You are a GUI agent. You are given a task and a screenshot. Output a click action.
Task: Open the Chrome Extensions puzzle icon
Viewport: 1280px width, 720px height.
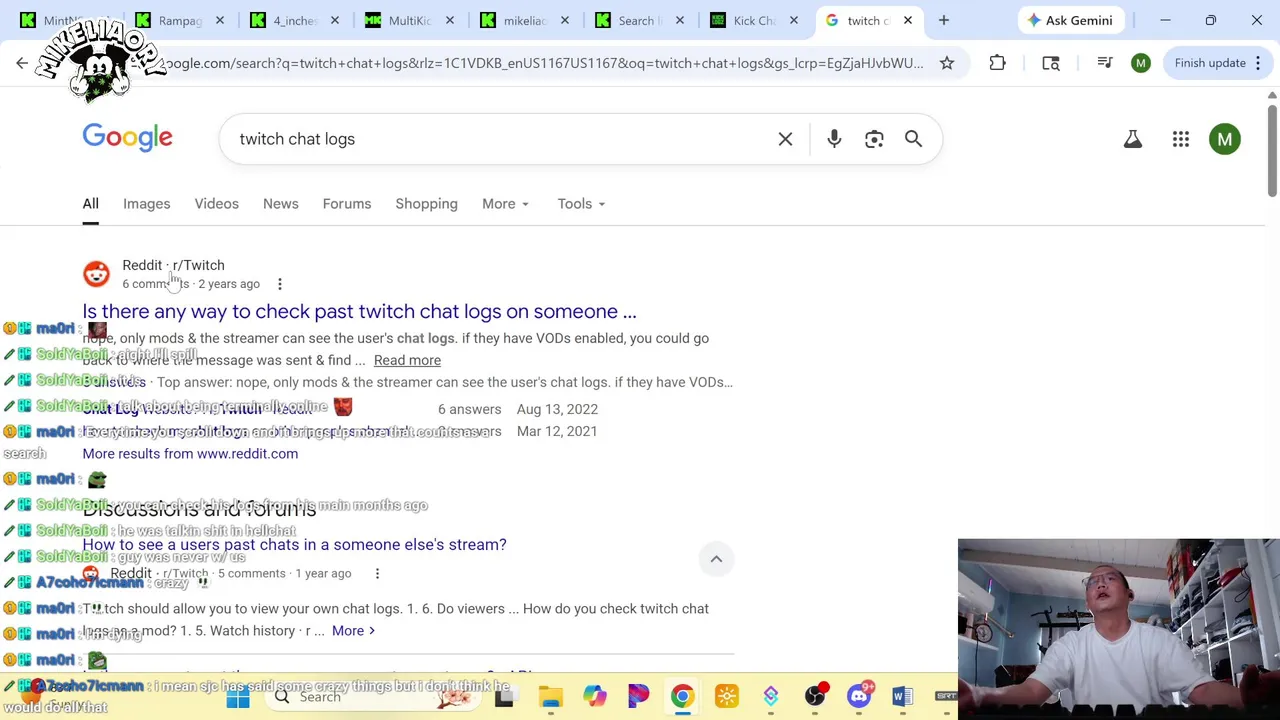997,63
